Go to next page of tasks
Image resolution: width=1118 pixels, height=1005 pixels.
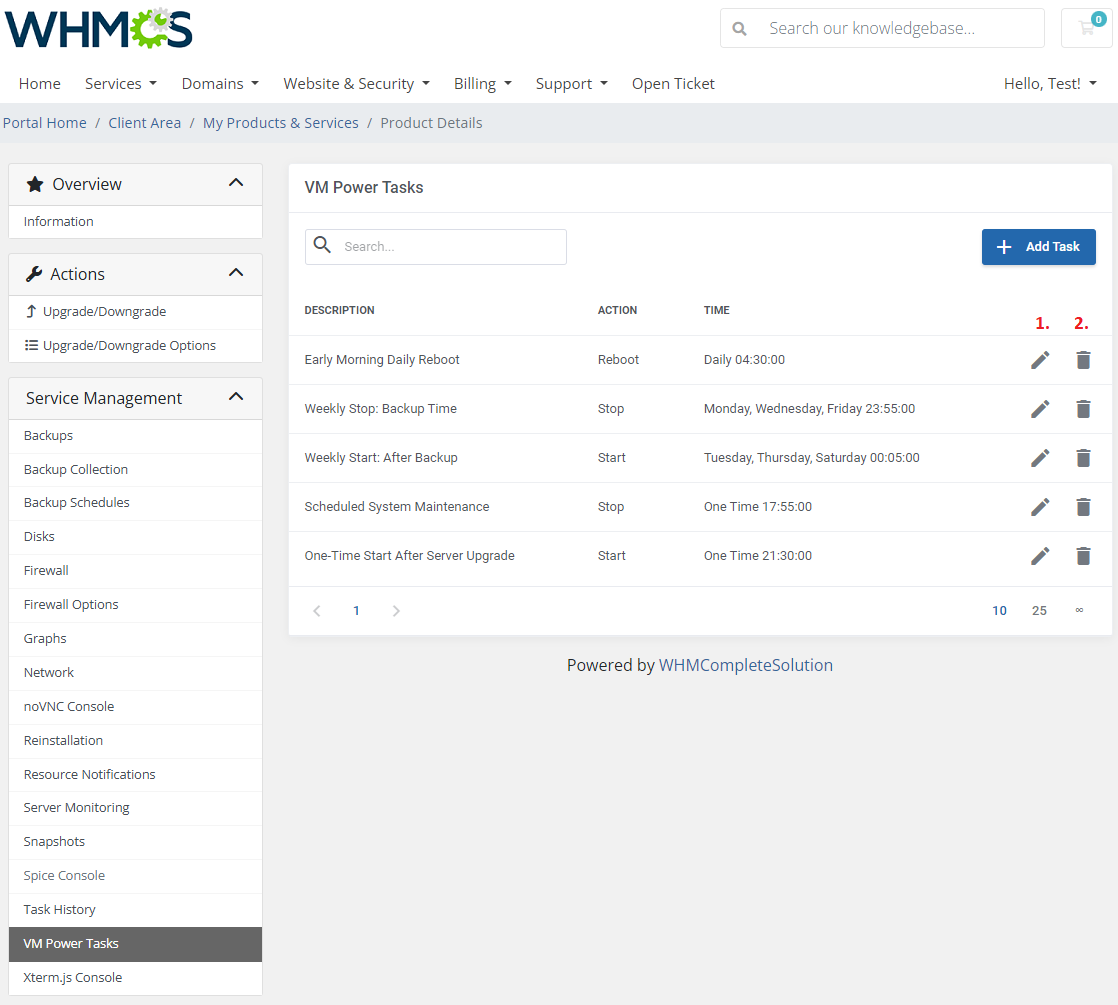tap(396, 611)
